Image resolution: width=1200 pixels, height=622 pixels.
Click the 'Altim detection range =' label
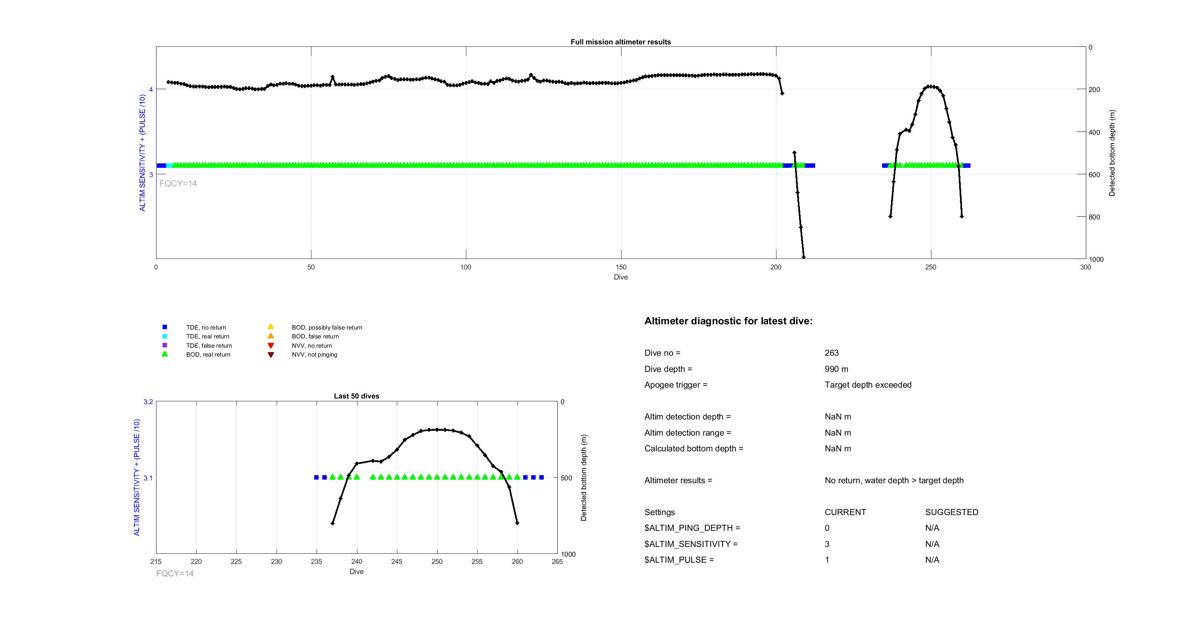(x=688, y=433)
